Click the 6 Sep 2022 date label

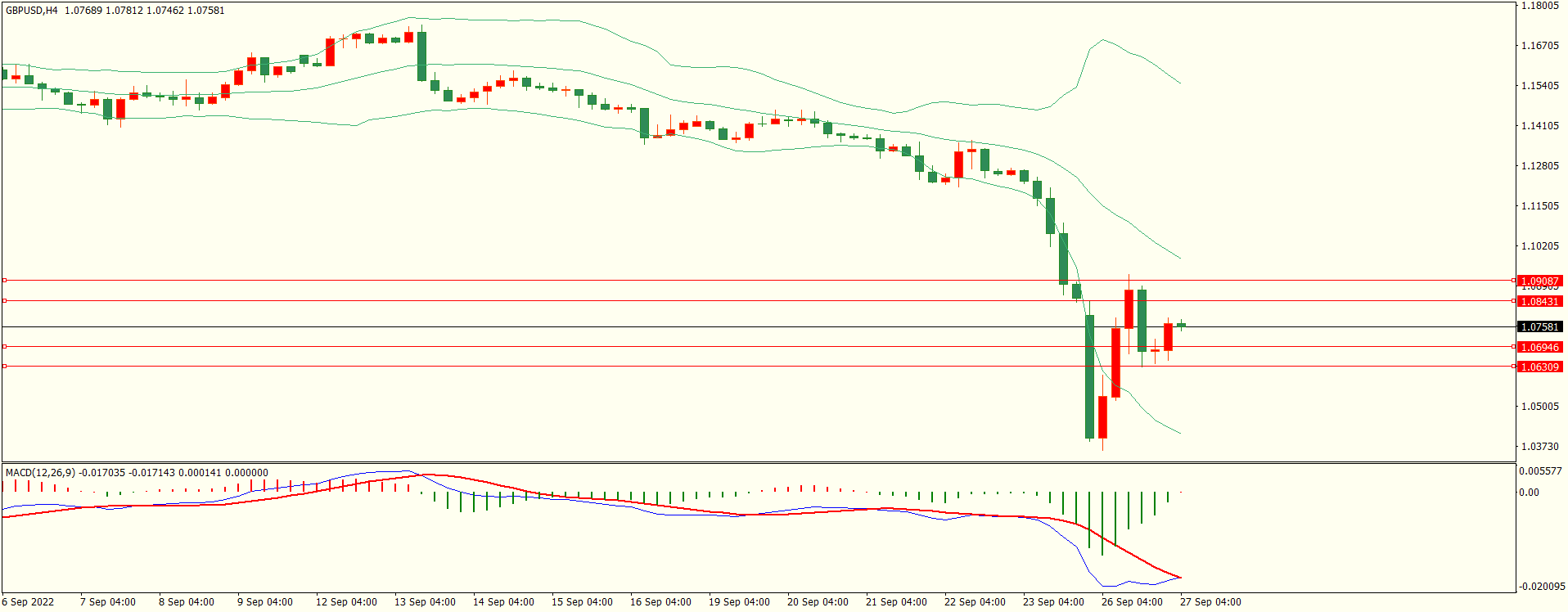point(28,601)
